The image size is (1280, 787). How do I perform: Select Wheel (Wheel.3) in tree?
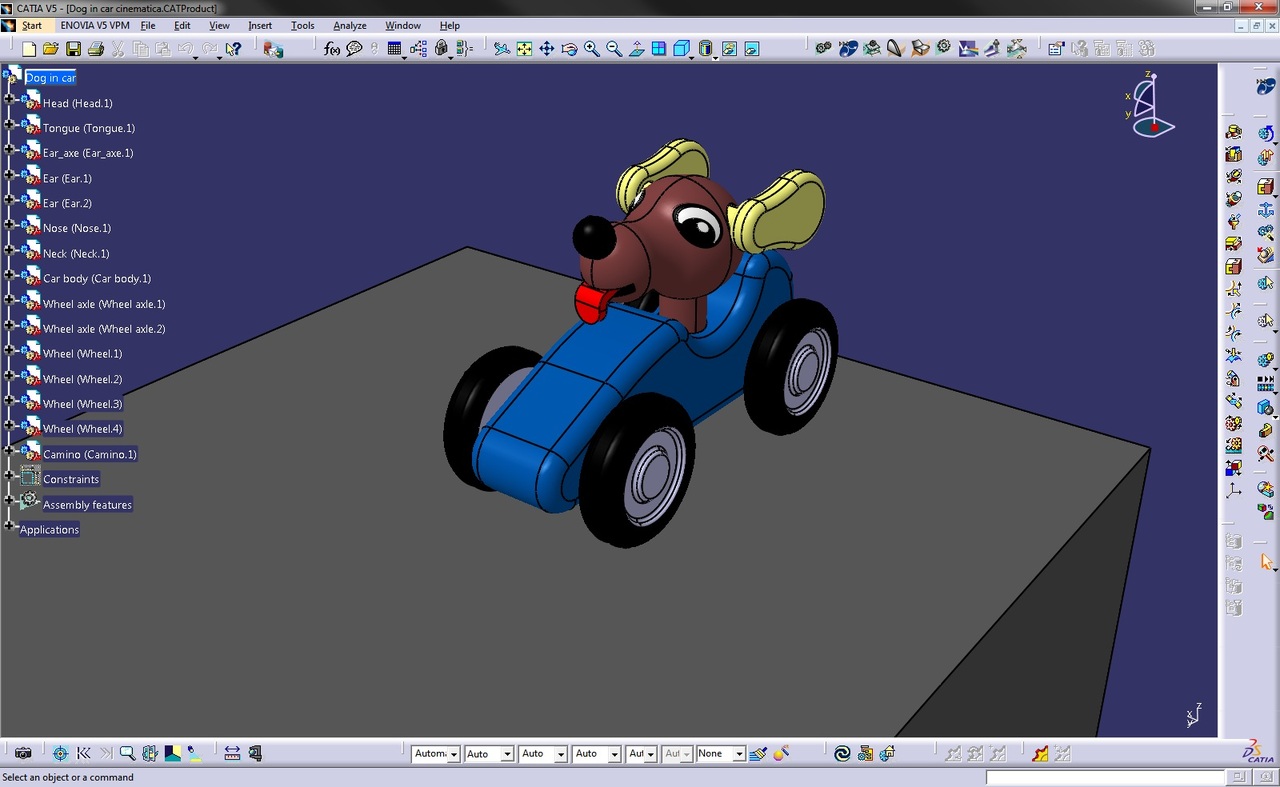pos(82,404)
